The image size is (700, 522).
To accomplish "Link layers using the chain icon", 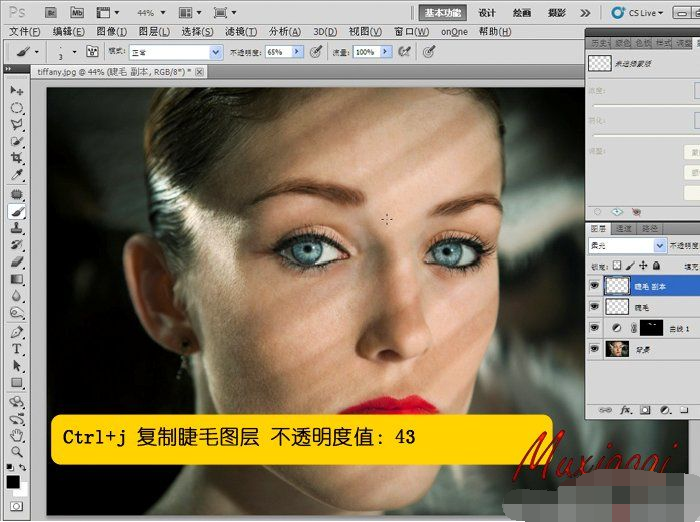I will [605, 410].
